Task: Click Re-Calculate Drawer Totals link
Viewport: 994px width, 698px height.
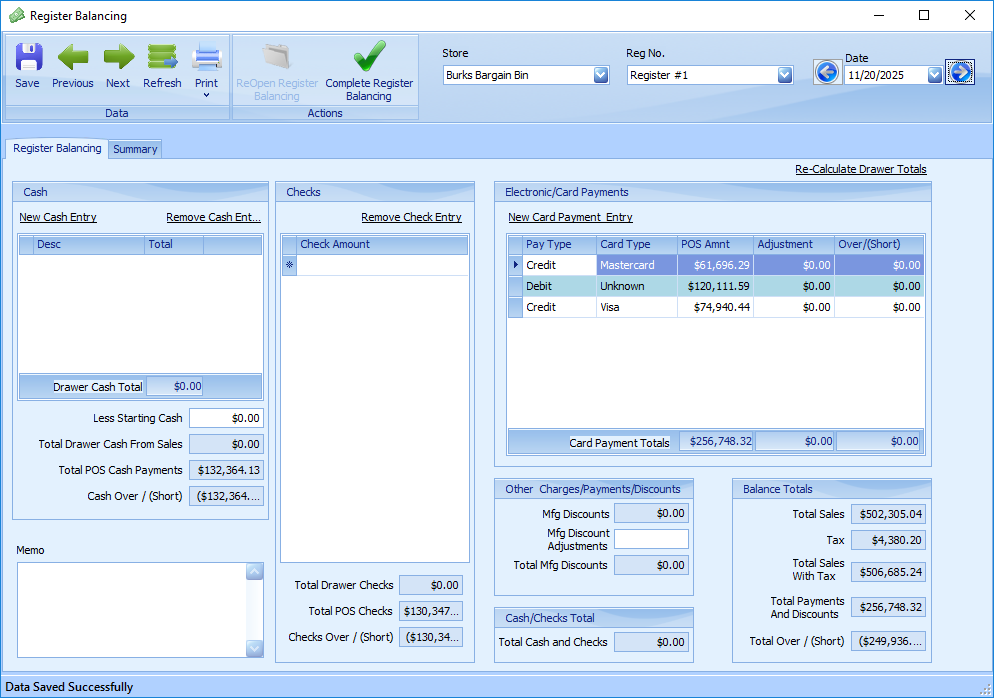Action: 860,169
